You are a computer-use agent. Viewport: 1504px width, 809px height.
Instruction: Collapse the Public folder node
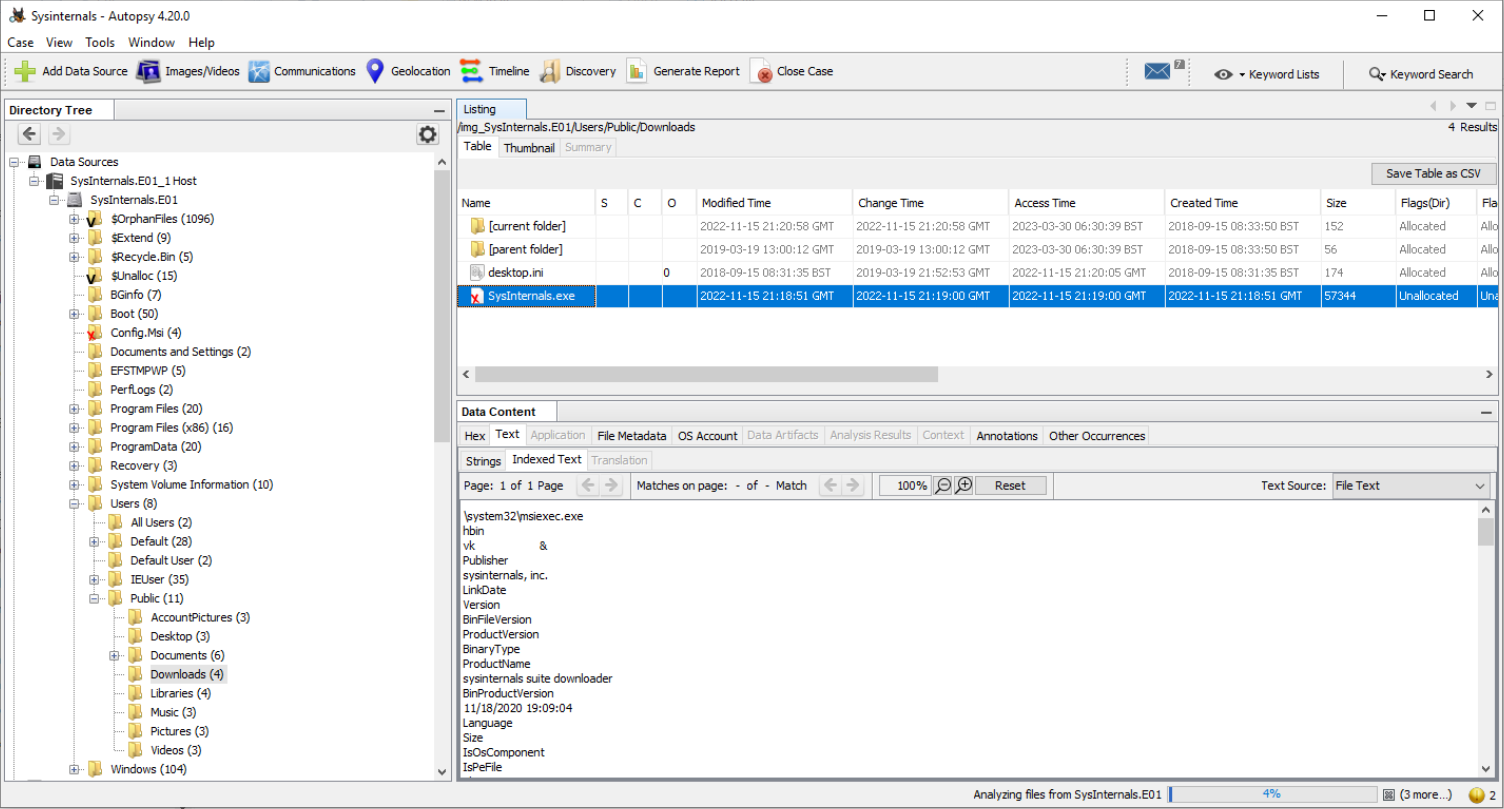[94, 598]
